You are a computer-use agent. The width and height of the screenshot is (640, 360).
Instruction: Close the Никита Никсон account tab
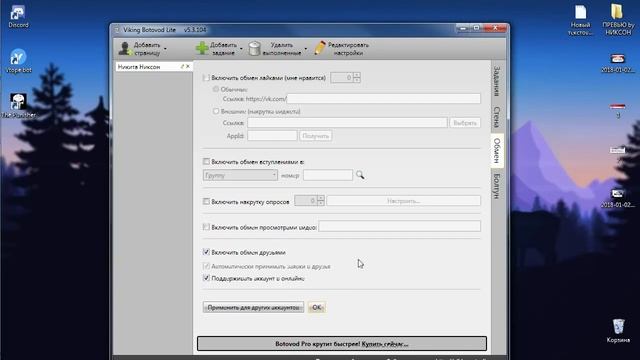188,67
